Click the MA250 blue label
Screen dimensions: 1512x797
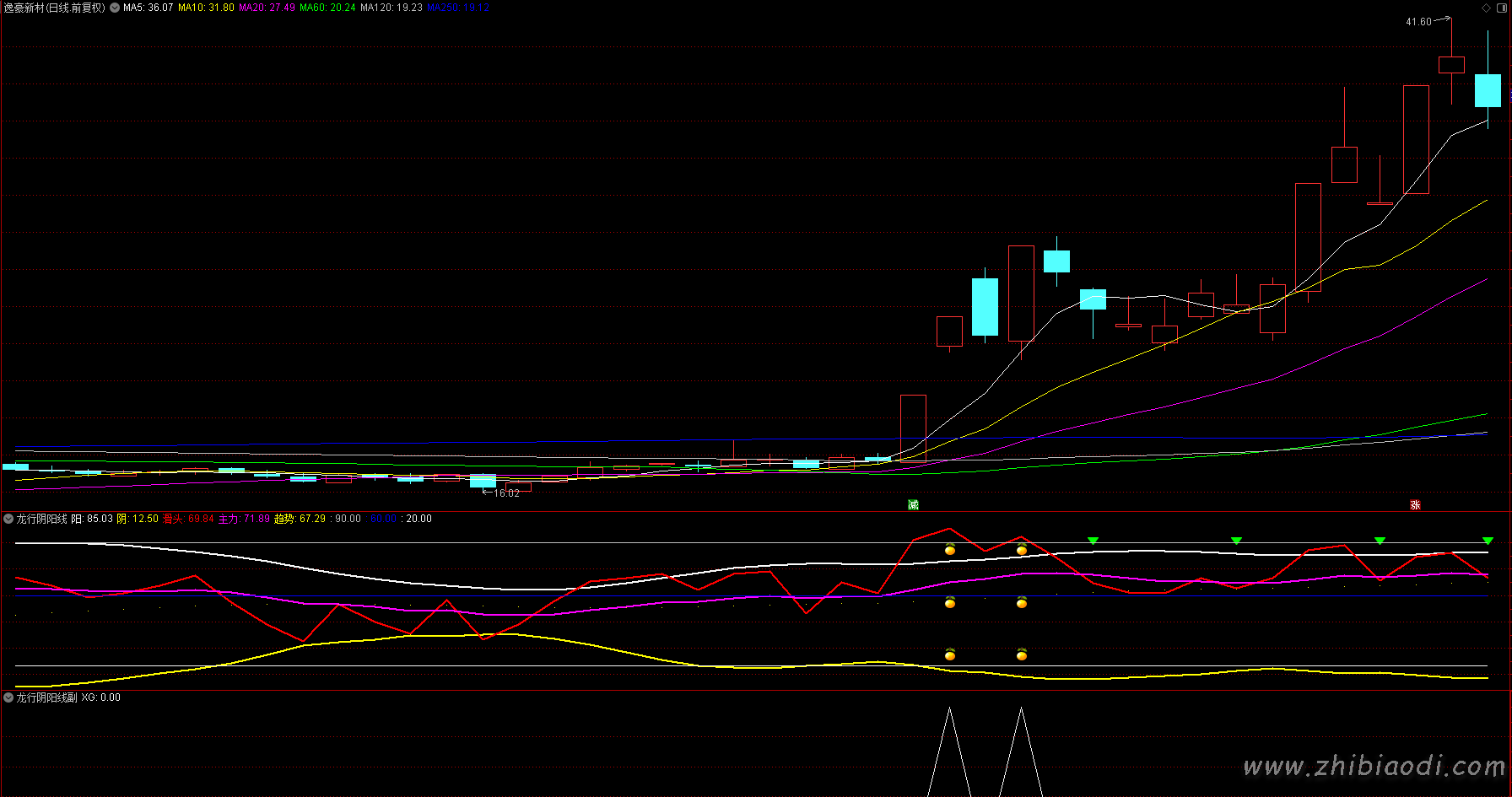[458, 8]
